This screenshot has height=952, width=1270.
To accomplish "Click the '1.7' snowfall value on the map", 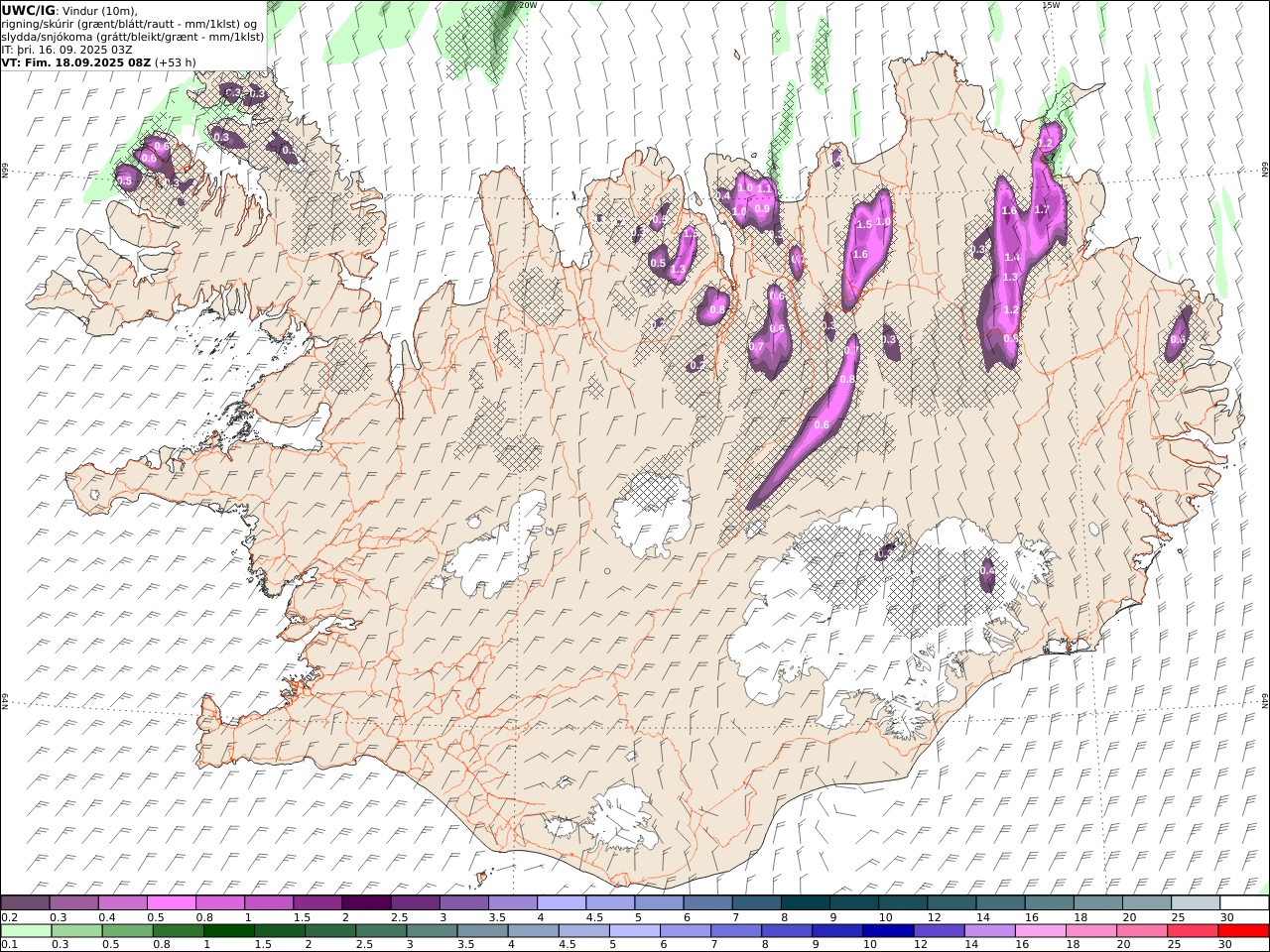I will [1042, 210].
